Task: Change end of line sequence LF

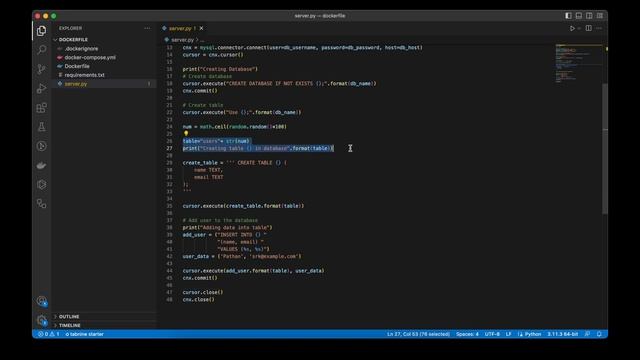Action: click(x=509, y=334)
